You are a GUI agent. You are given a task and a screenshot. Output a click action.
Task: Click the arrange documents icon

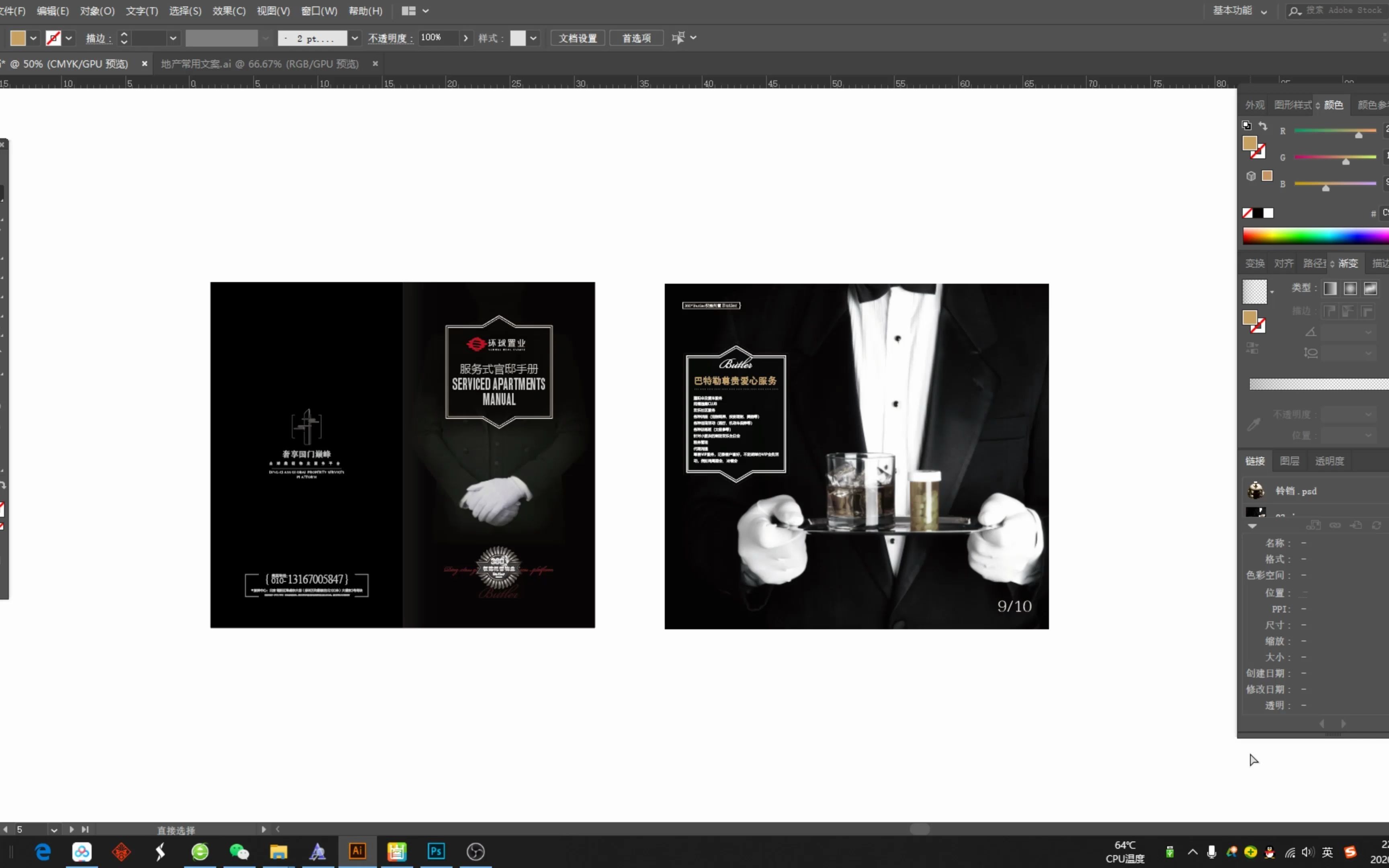point(409,11)
